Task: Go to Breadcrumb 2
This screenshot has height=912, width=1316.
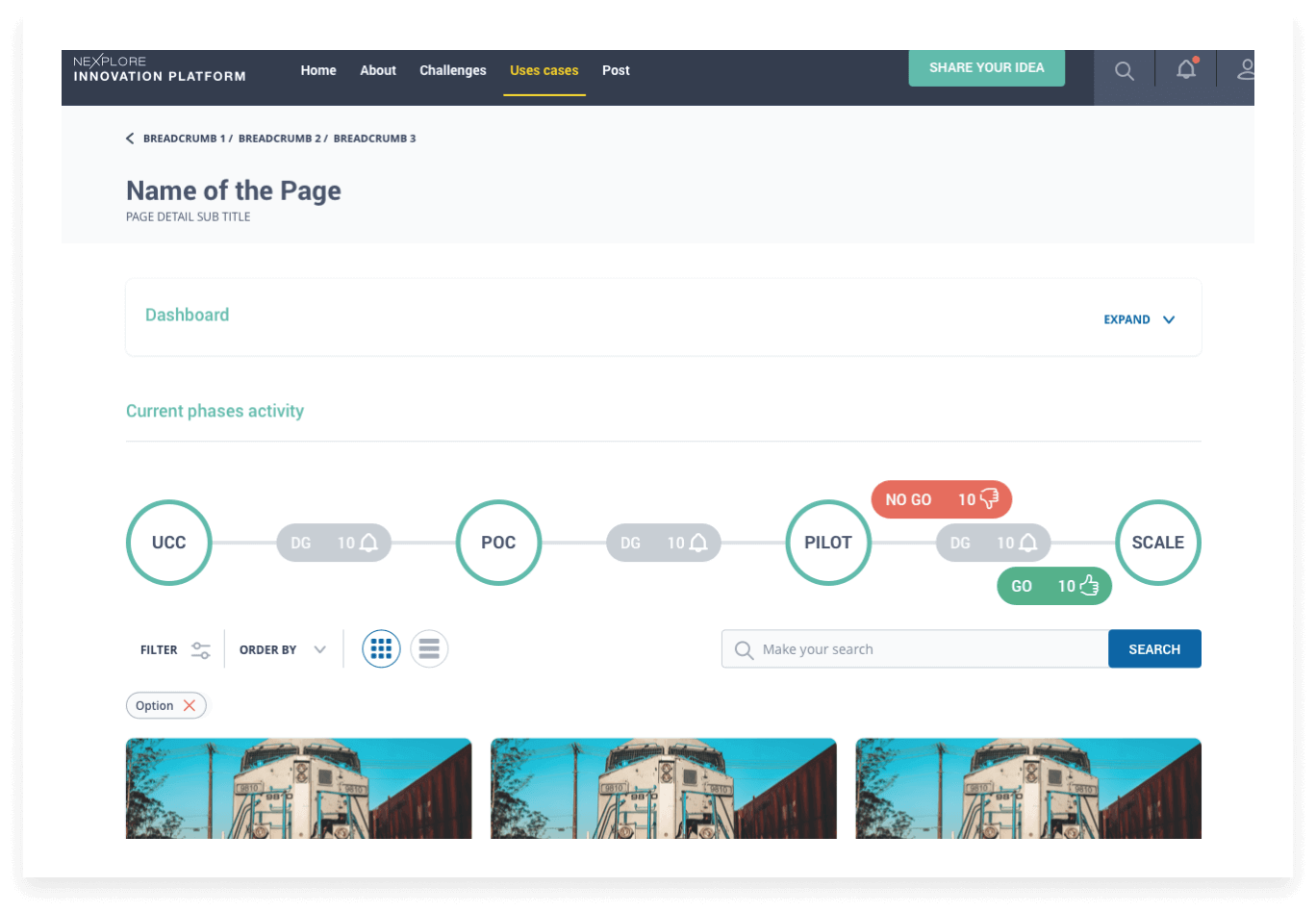Action: (x=279, y=139)
